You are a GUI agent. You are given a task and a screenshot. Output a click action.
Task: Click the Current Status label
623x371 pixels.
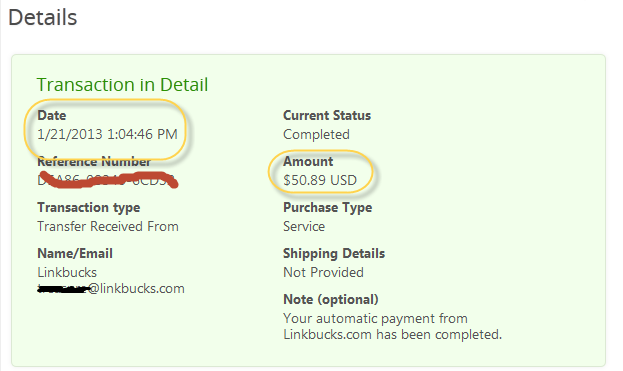click(x=327, y=115)
